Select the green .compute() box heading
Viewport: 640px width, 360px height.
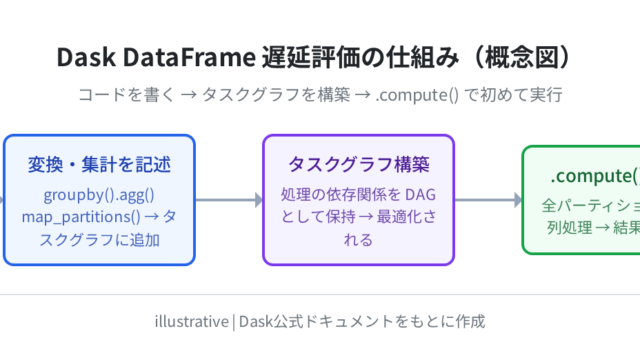595,176
